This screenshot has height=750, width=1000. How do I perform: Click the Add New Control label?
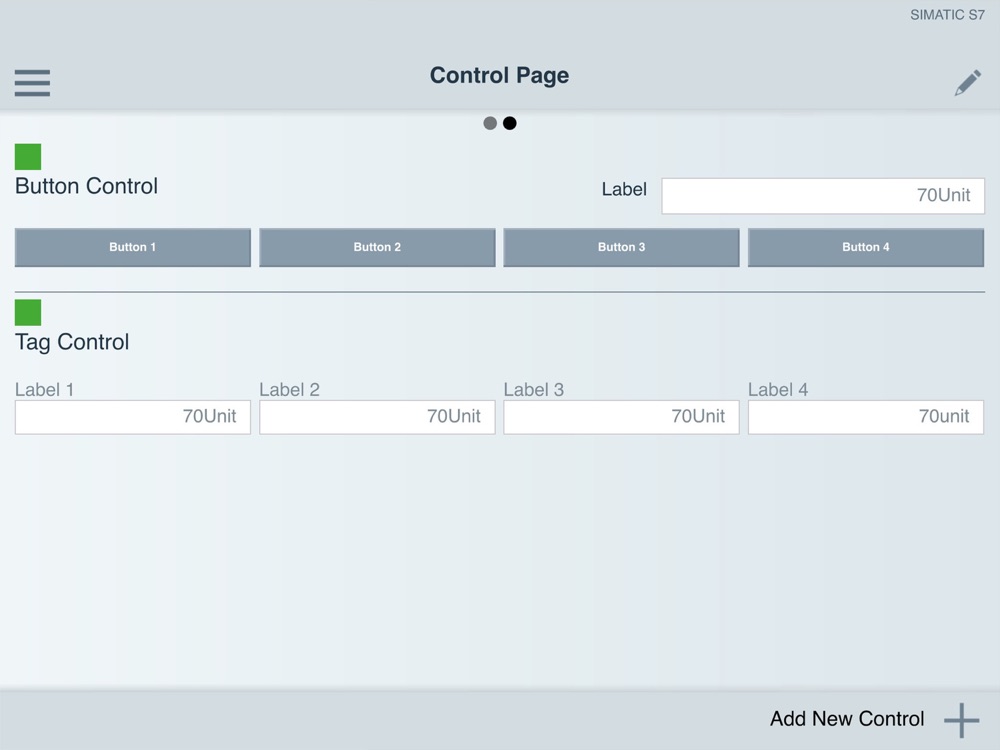847,719
